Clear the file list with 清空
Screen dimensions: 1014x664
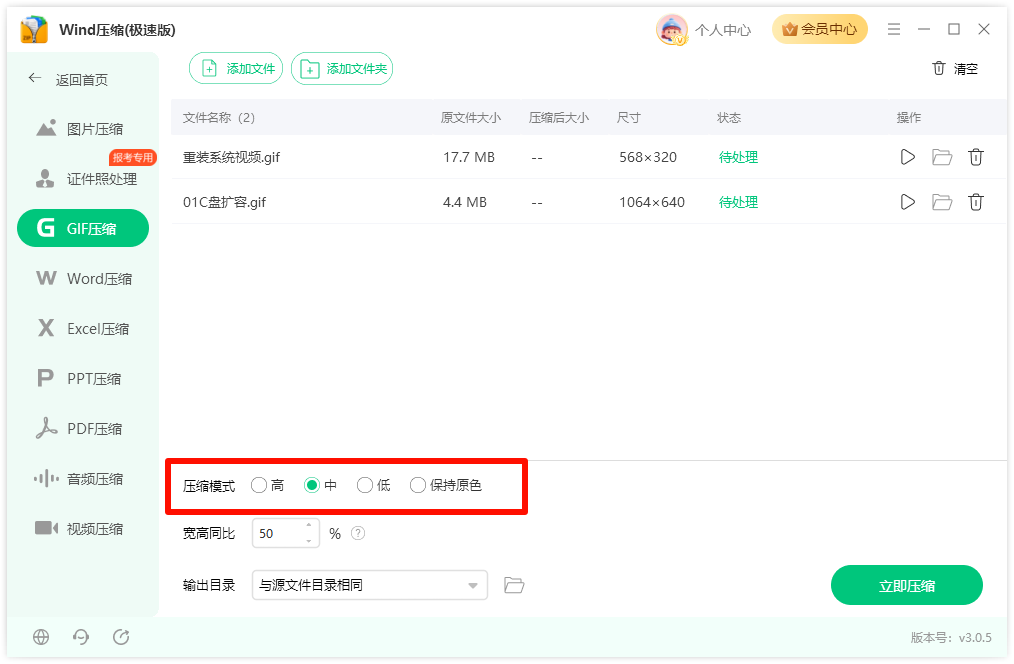pyautogui.click(x=955, y=69)
